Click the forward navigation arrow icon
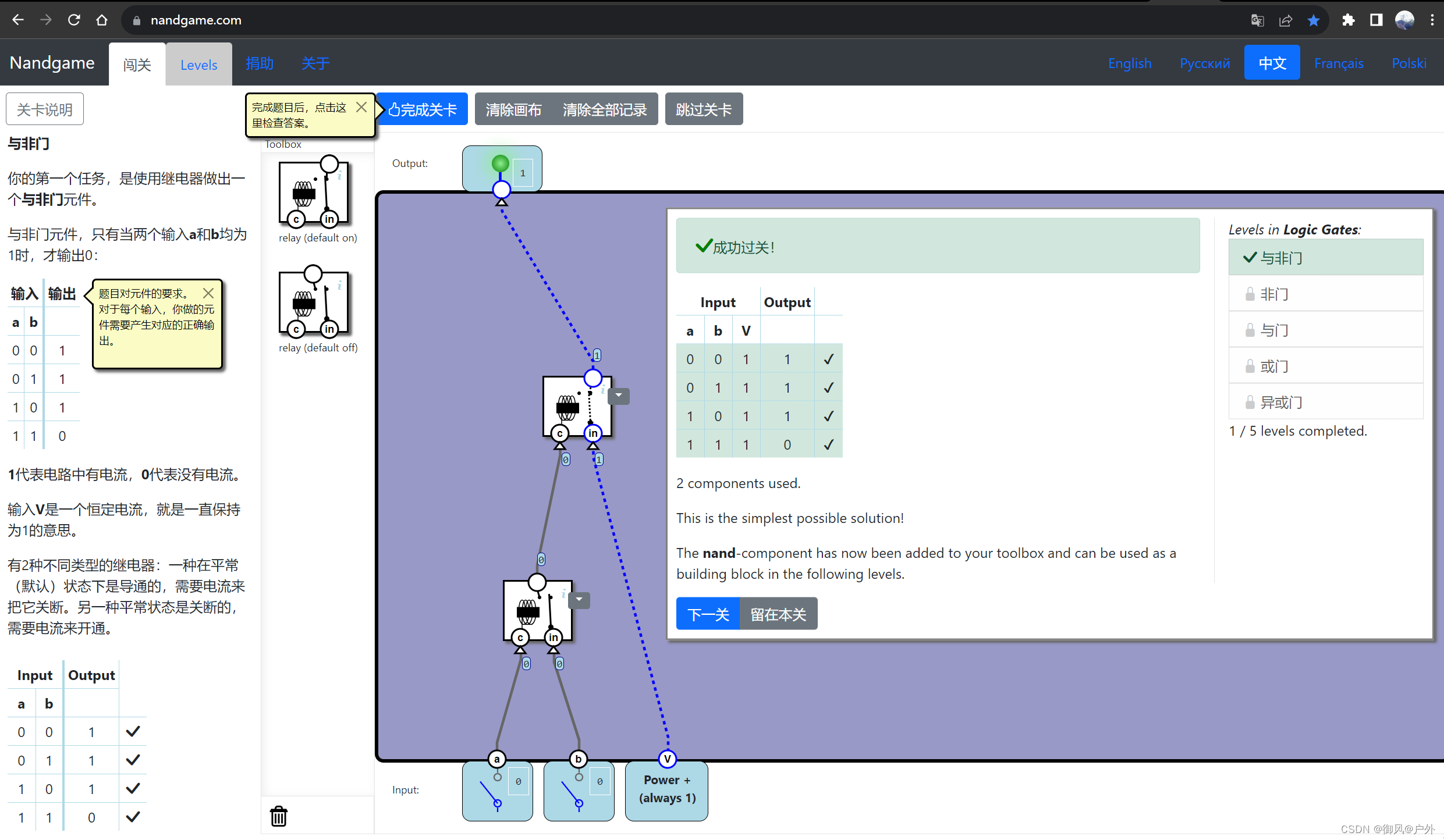The width and height of the screenshot is (1444, 840). pyautogui.click(x=45, y=19)
